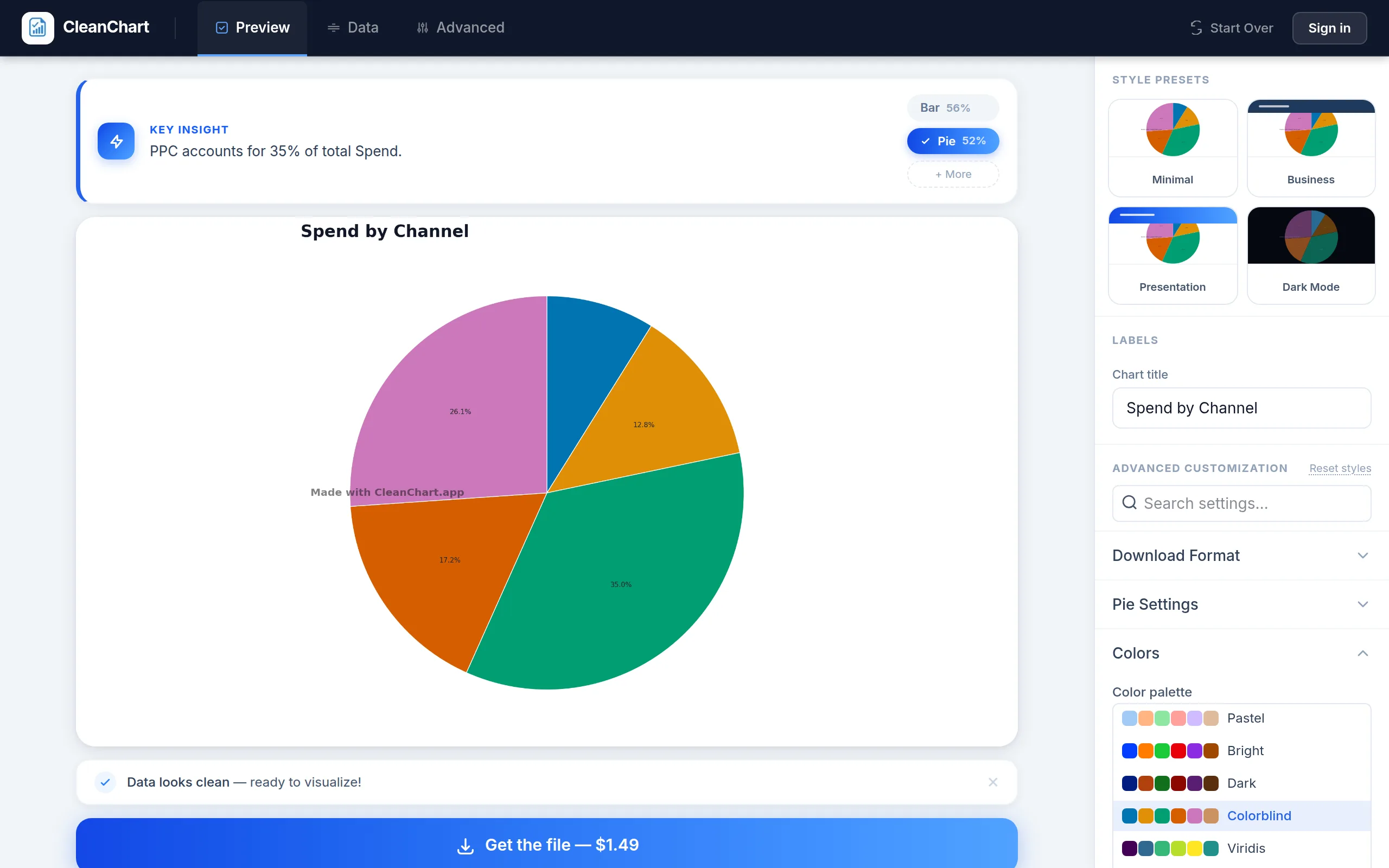The image size is (1389, 868).
Task: Click the Spend by Channel chart heading
Action: (x=385, y=231)
